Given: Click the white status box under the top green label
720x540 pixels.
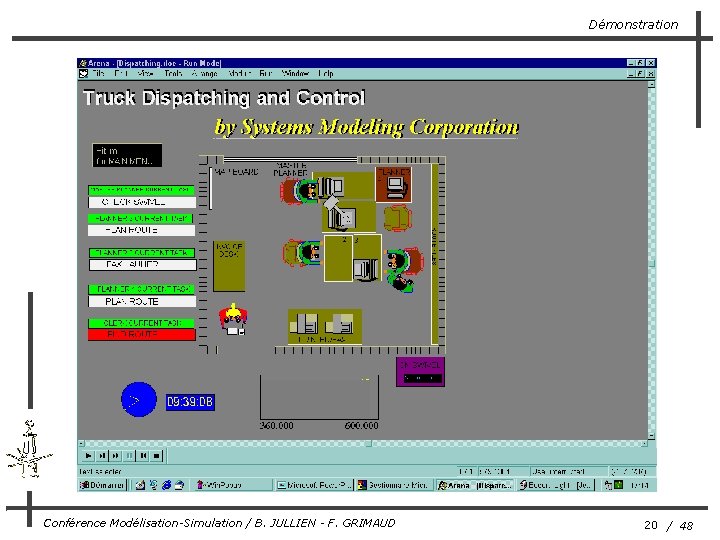Looking at the screenshot, I should coord(142,202).
